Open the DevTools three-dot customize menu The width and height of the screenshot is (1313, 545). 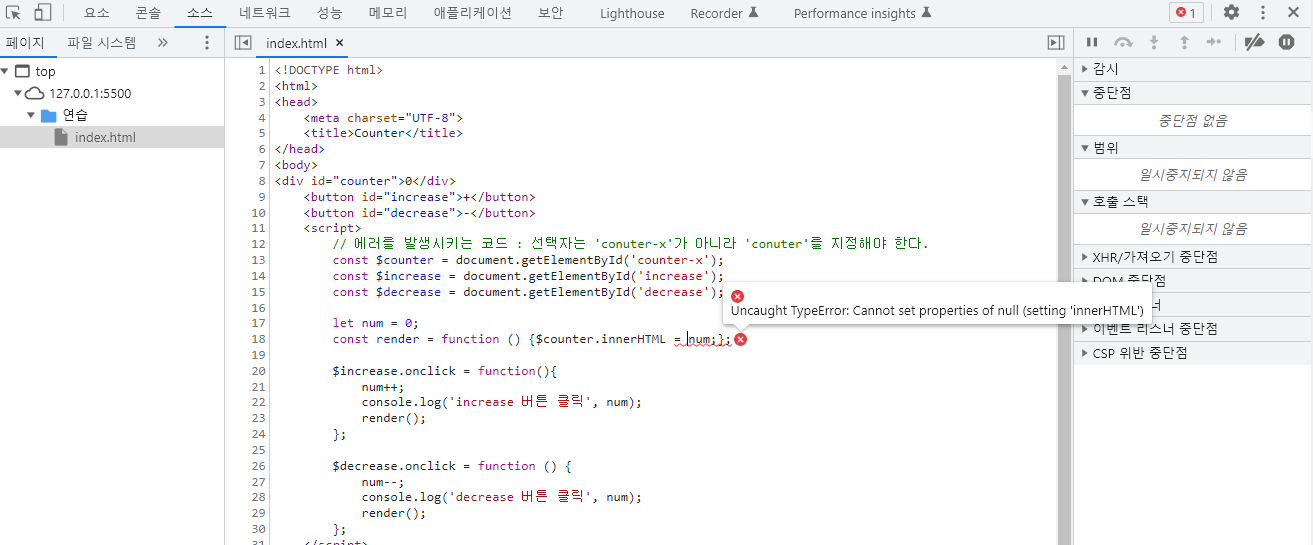click(1262, 13)
